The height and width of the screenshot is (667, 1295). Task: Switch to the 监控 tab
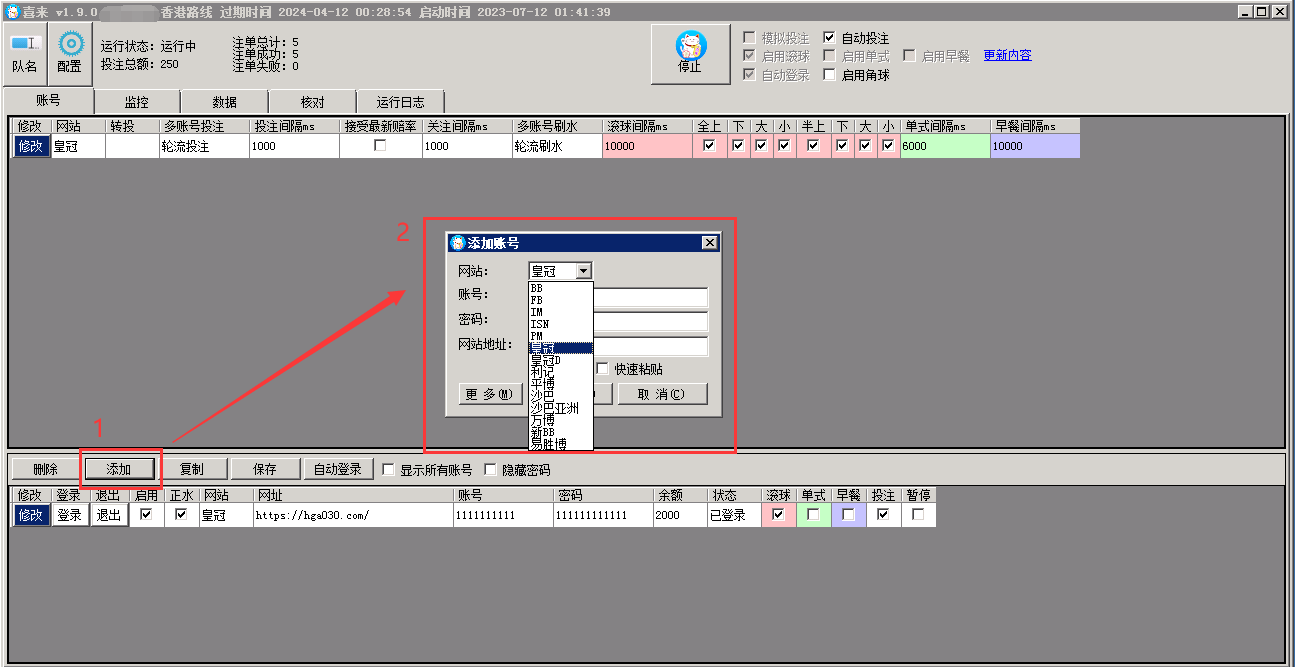(x=137, y=102)
